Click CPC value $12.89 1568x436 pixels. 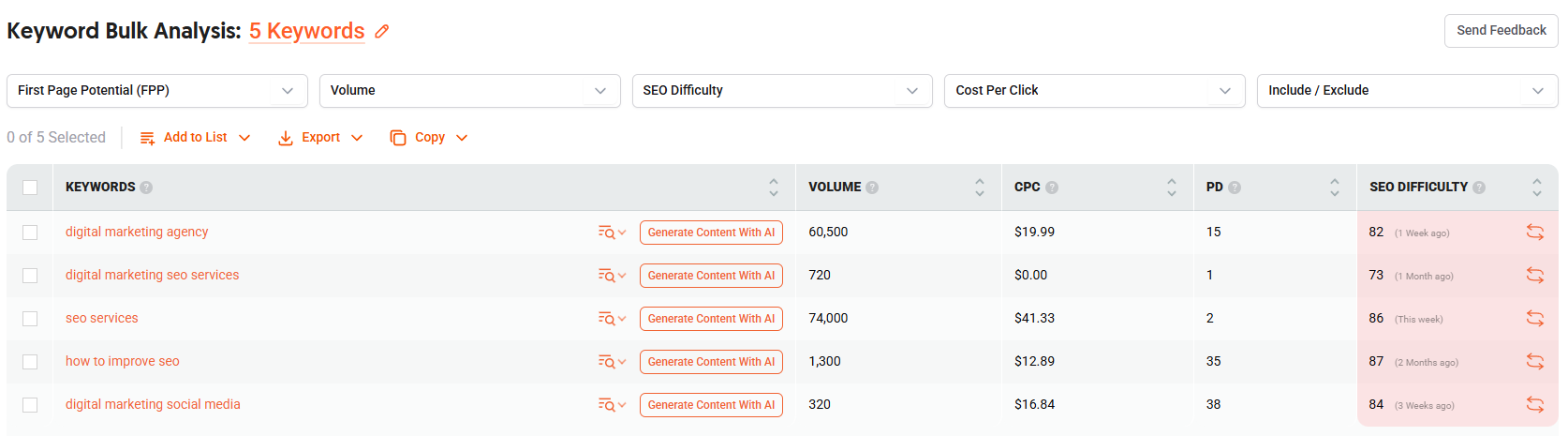(1034, 361)
